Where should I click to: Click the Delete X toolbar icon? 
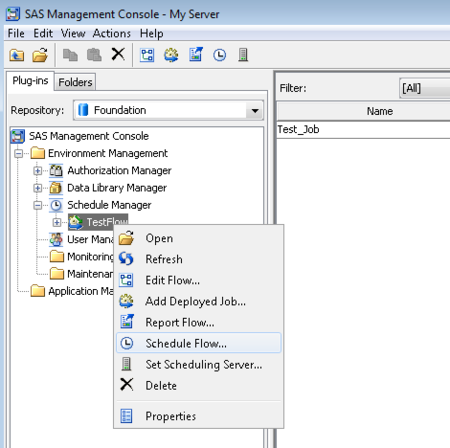tap(118, 54)
